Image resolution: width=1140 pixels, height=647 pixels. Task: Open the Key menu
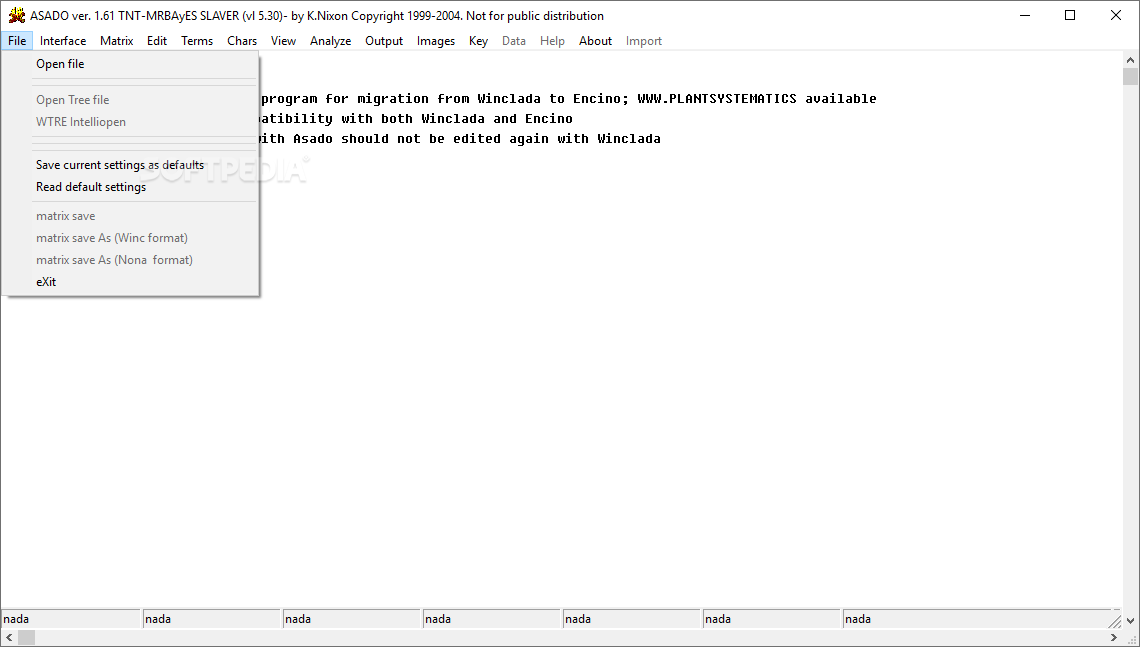tap(478, 41)
